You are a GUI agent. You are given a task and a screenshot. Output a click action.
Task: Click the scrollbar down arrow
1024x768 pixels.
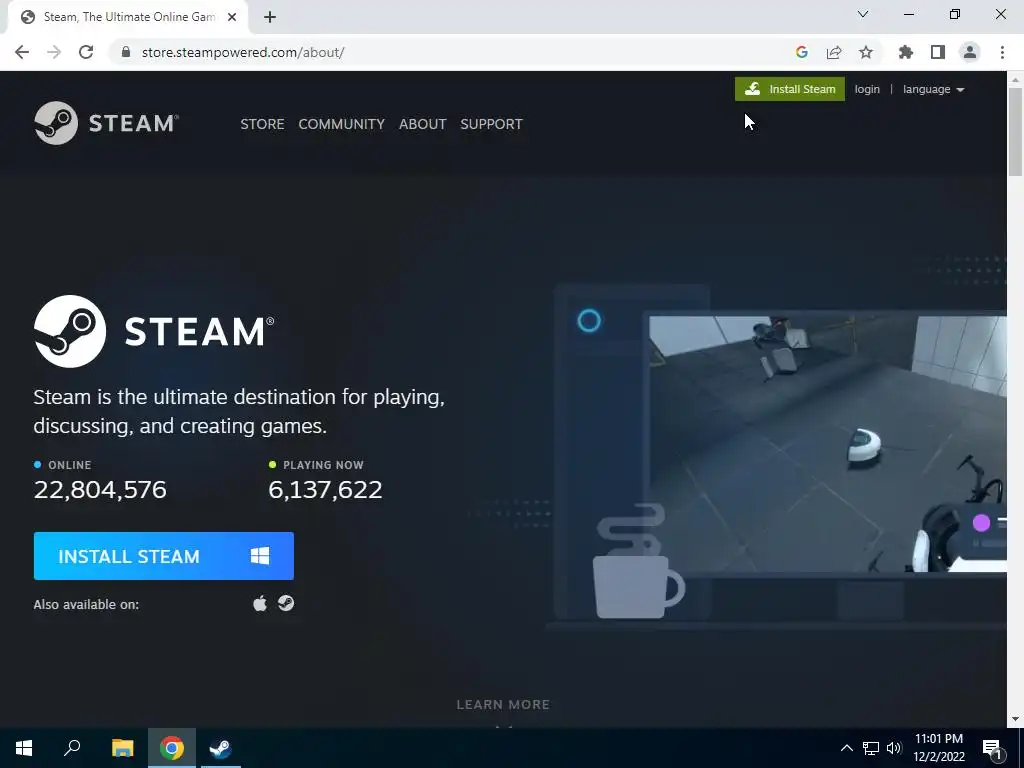click(x=1015, y=719)
